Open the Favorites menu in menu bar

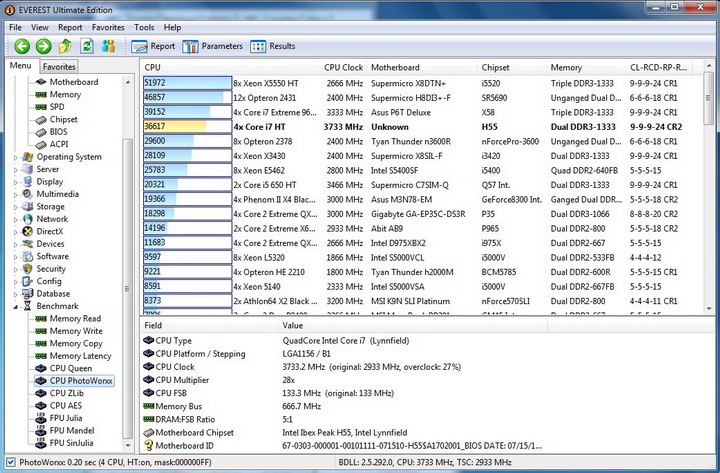pos(108,28)
